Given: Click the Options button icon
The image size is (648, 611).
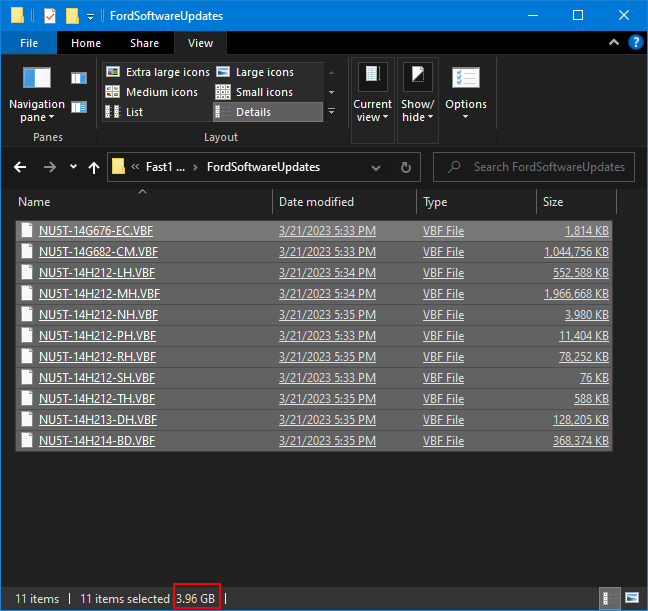Looking at the screenshot, I should pyautogui.click(x=466, y=78).
